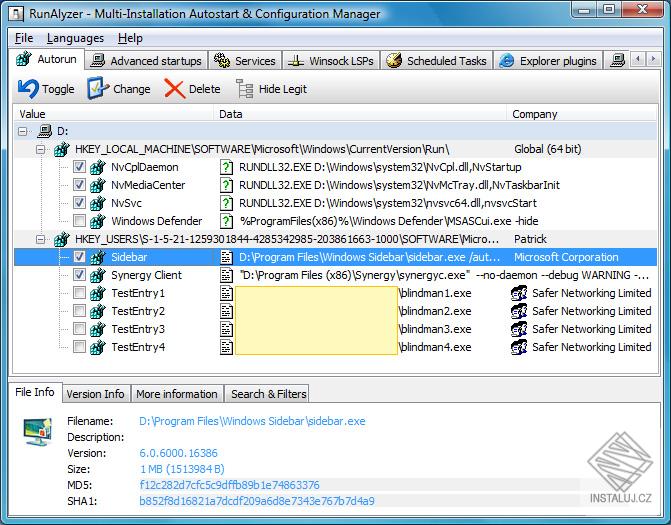Enable the TestEntry3 checkbox
This screenshot has height=525, width=671.
[x=79, y=329]
